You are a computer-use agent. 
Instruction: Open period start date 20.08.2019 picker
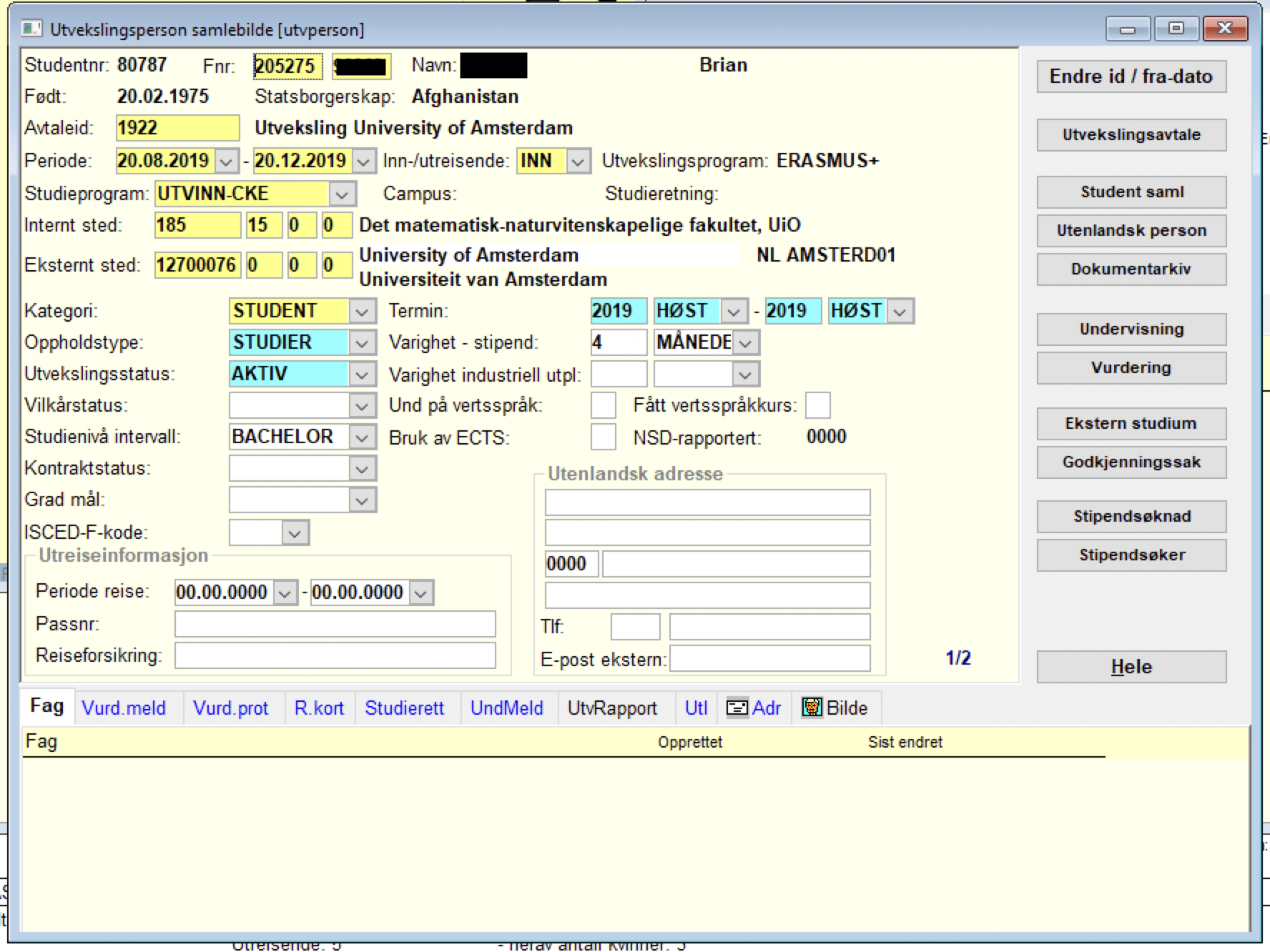[x=226, y=161]
